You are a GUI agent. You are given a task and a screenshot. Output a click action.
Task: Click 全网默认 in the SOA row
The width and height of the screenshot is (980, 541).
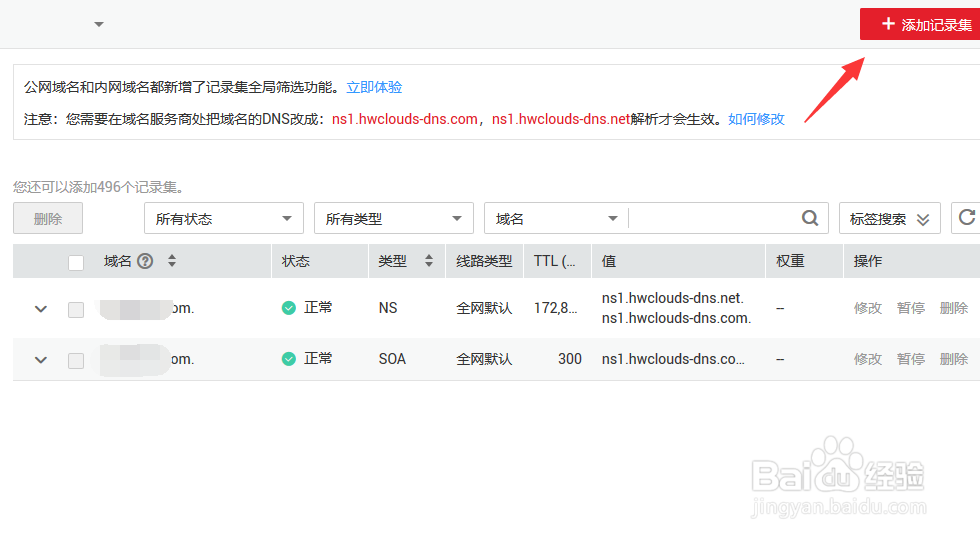(484, 359)
